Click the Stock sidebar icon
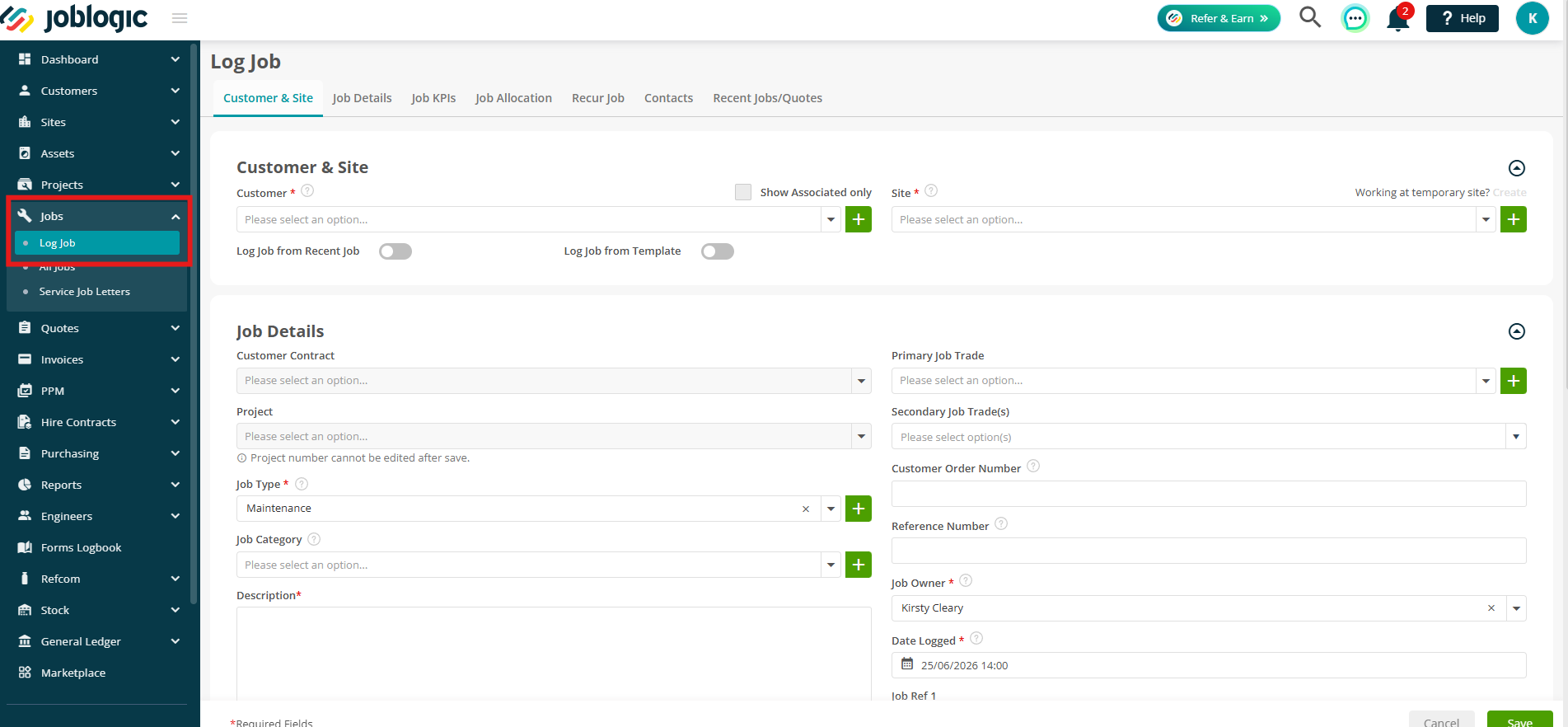 [25, 610]
